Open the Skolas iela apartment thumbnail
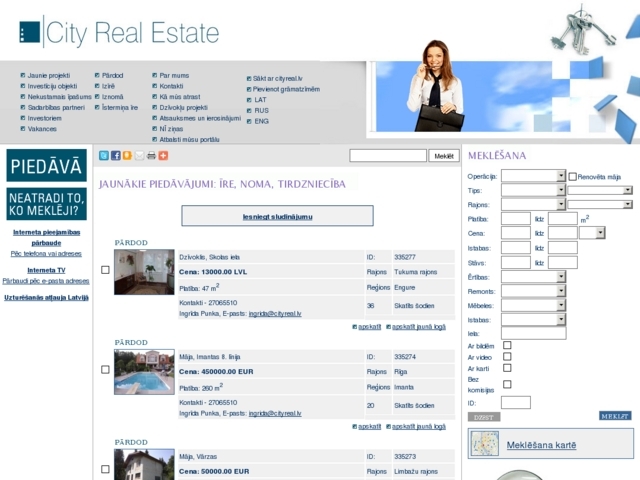Image resolution: width=640 pixels, height=480 pixels. (144, 272)
